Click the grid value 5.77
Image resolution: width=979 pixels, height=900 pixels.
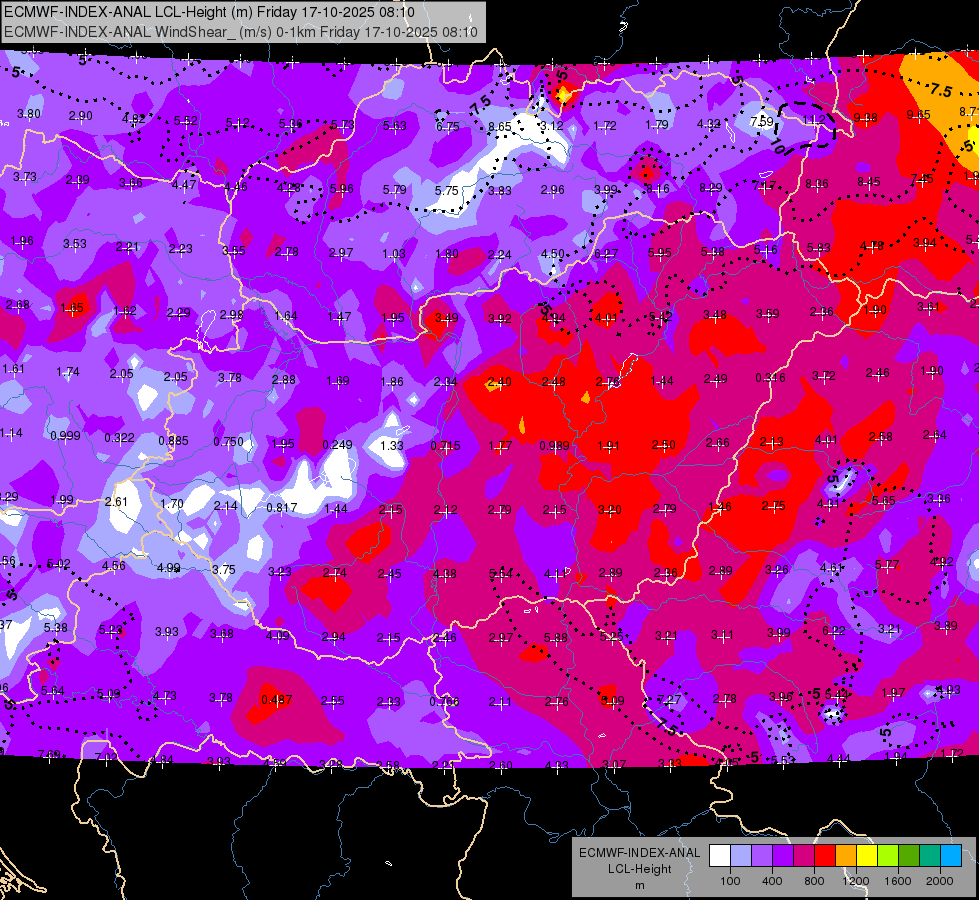(x=887, y=565)
